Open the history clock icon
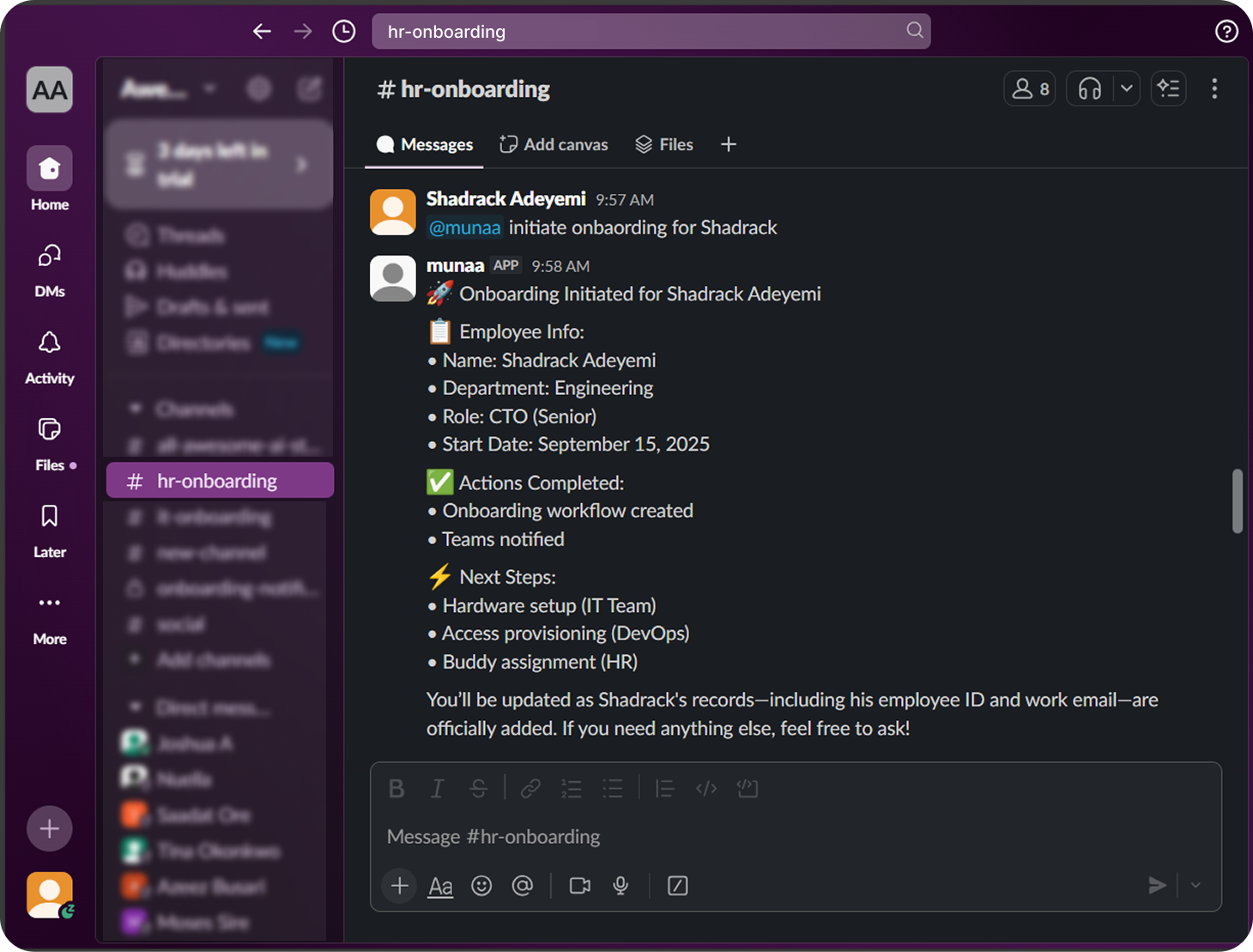This screenshot has height=952, width=1253. point(344,32)
